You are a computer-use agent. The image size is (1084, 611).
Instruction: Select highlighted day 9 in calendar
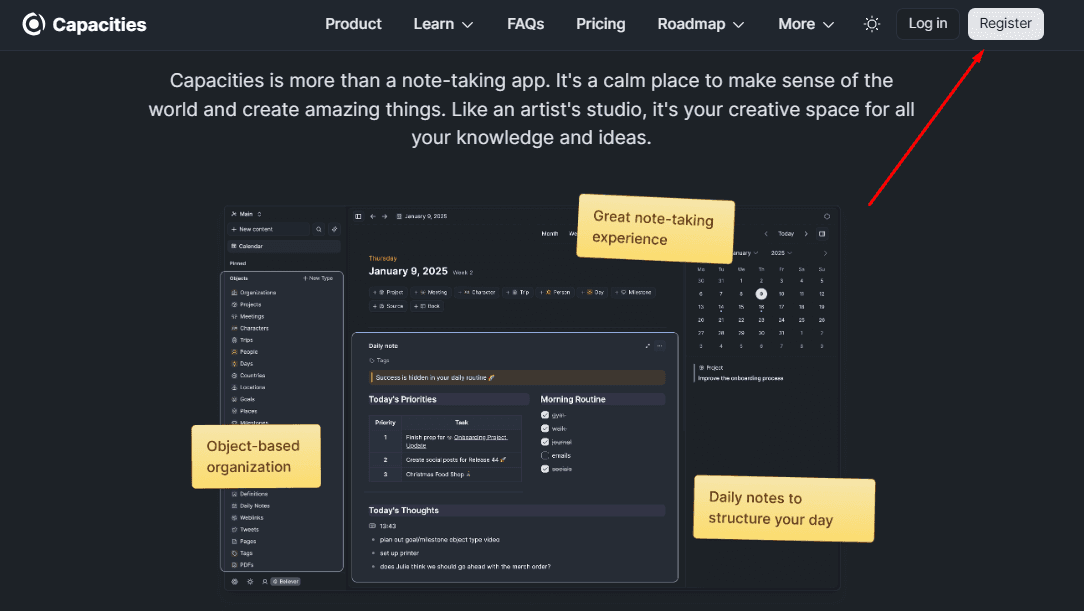(761, 294)
